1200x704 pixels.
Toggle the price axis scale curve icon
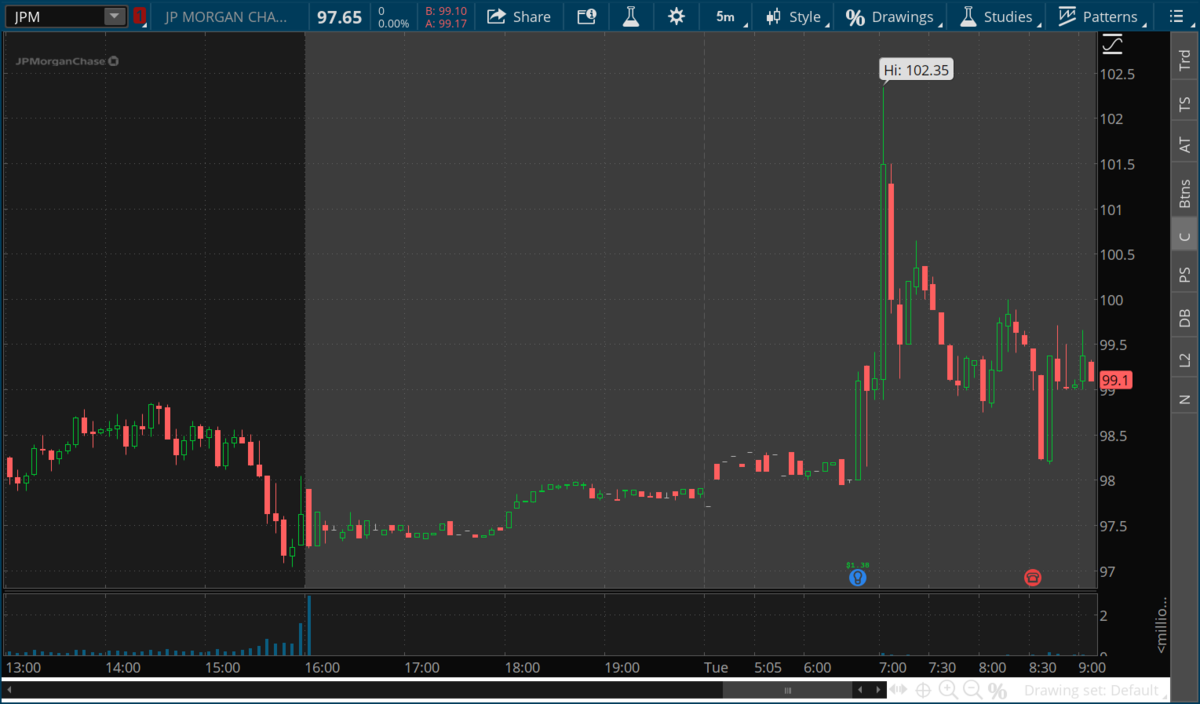click(1112, 45)
